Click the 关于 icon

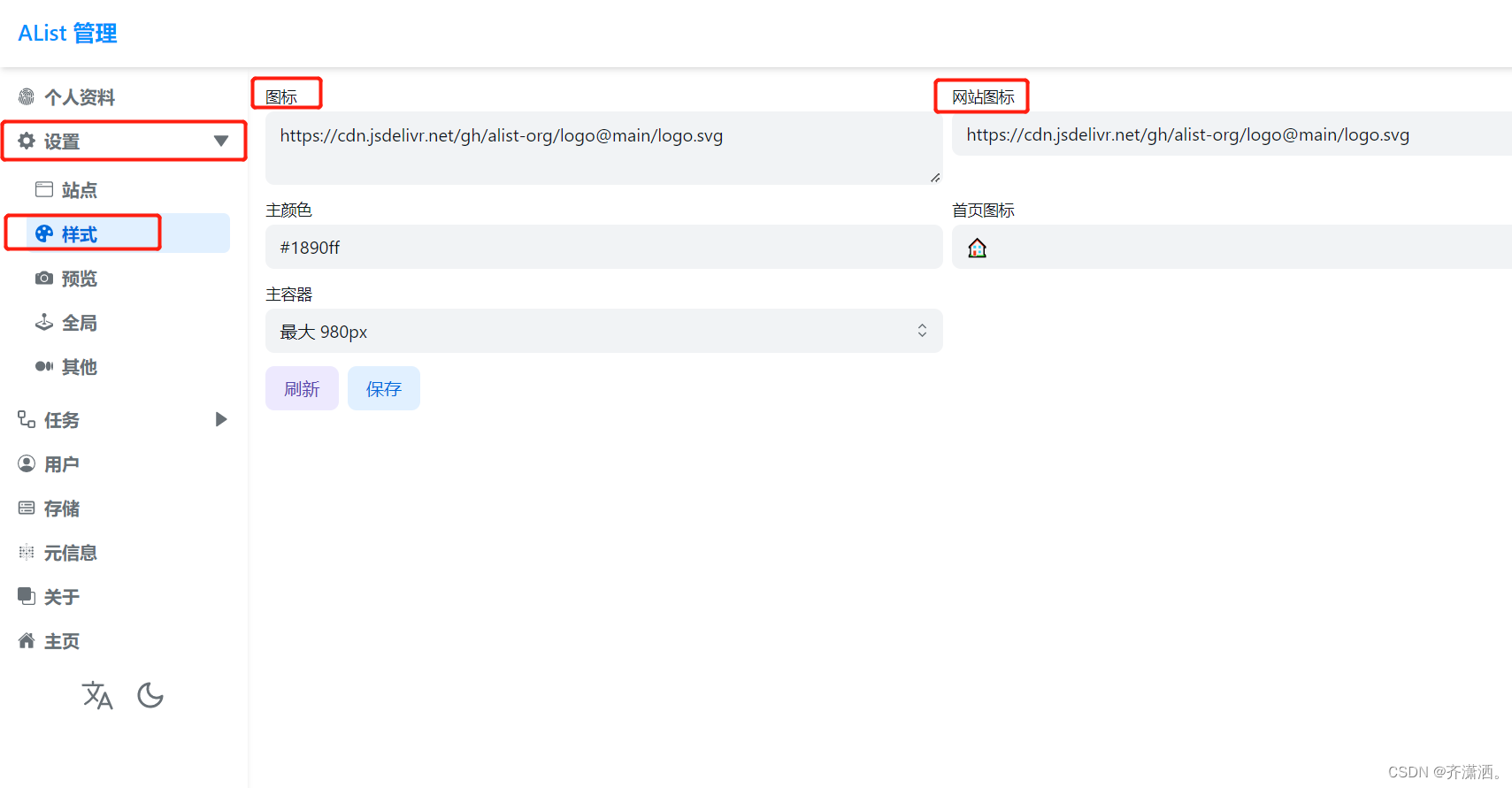click(27, 596)
